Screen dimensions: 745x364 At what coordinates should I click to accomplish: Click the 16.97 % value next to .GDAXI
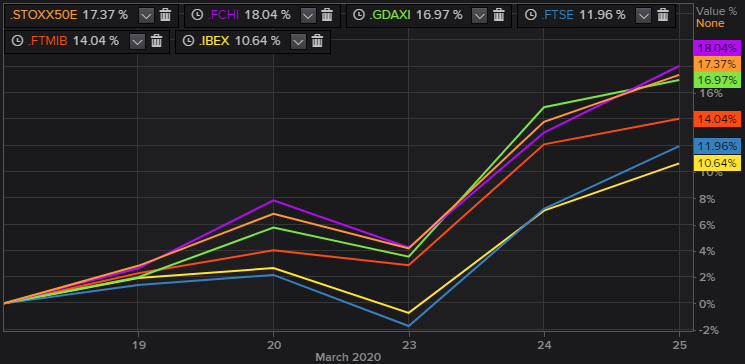(439, 15)
